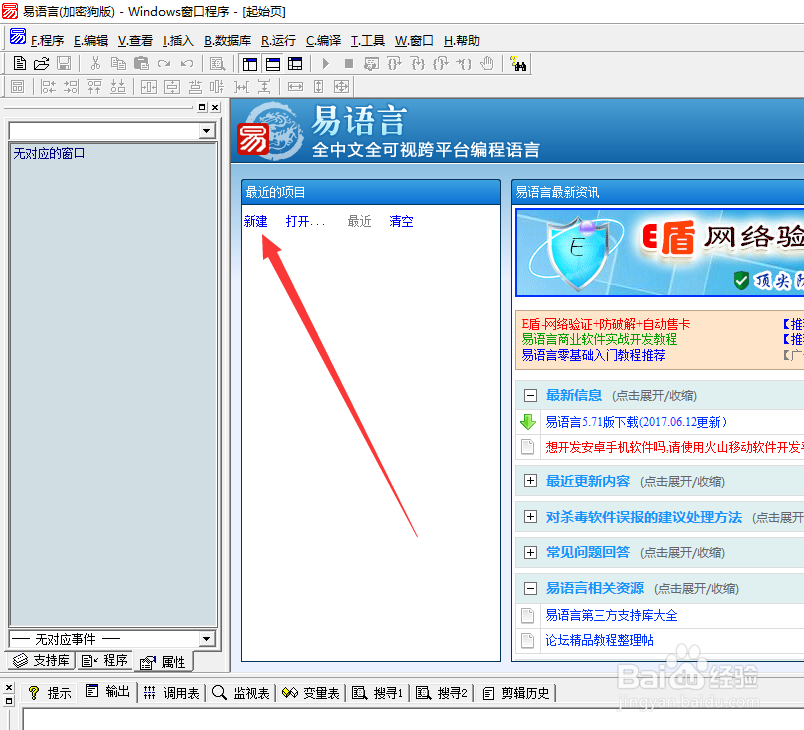
Task: Click the make same height icon
Action: (x=318, y=87)
